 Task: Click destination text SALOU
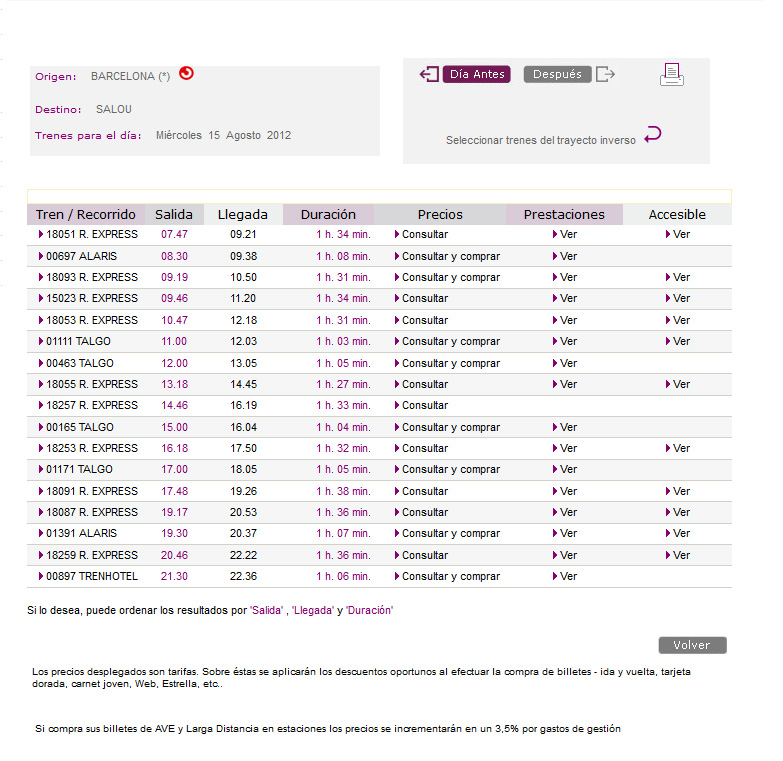[x=114, y=109]
